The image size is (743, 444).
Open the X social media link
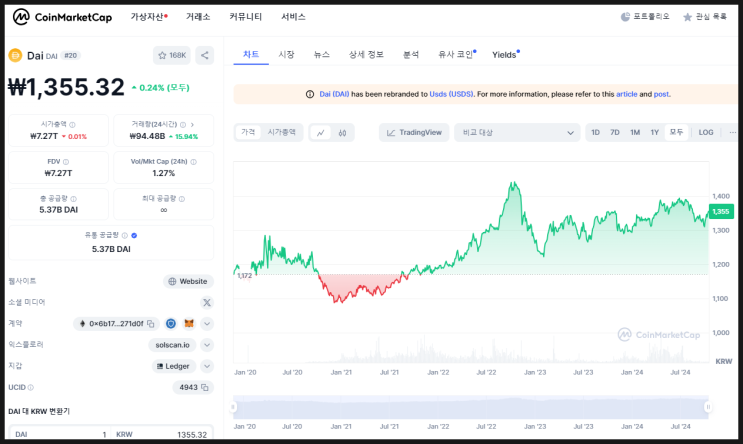tap(207, 302)
